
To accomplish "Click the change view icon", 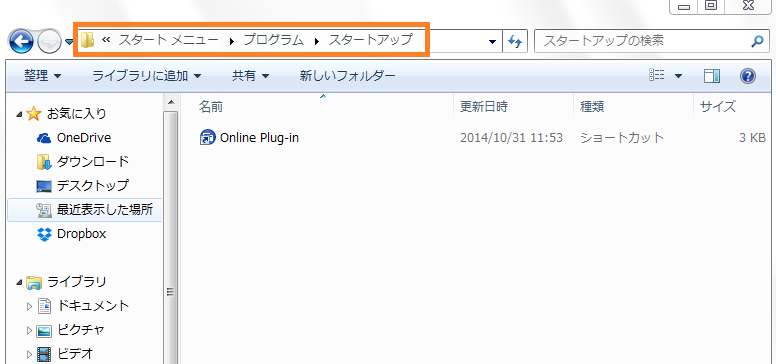I will click(656, 75).
